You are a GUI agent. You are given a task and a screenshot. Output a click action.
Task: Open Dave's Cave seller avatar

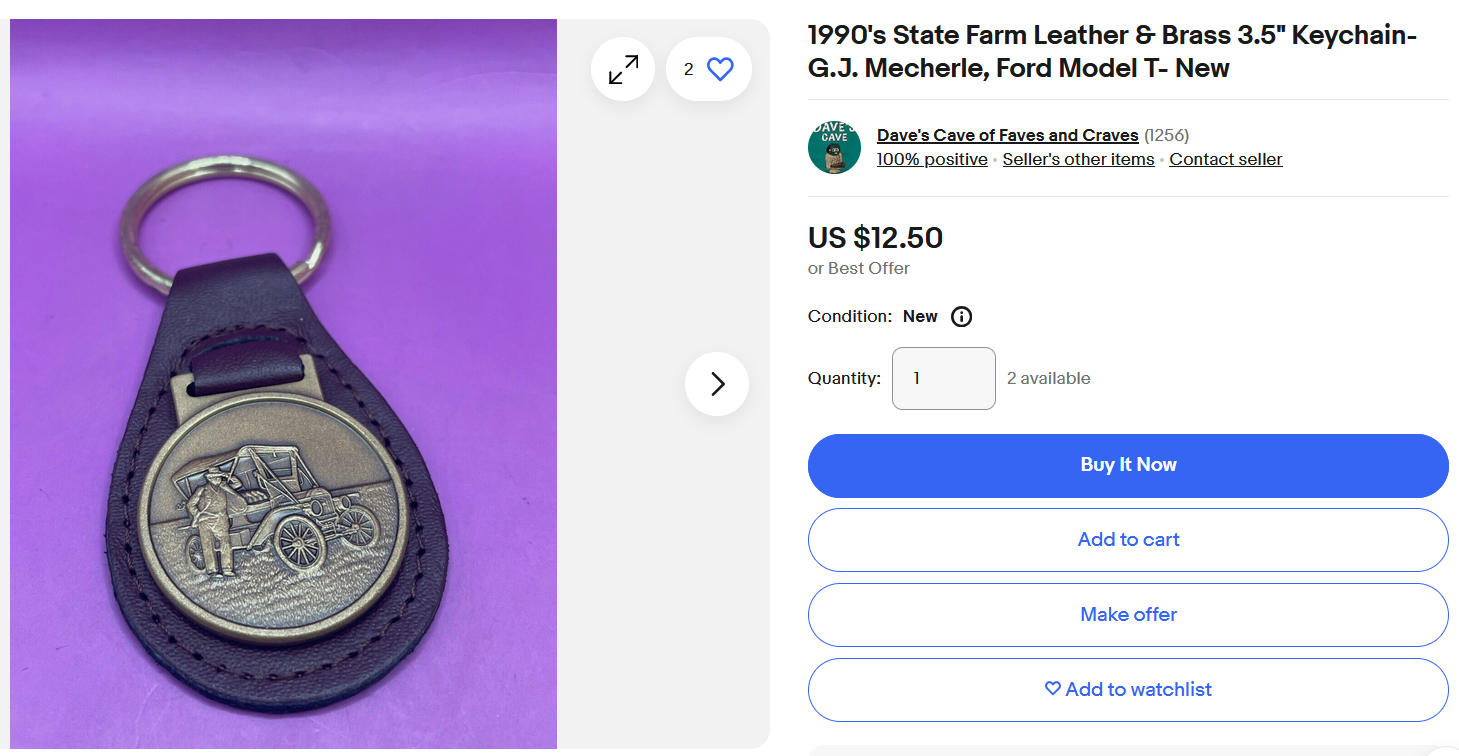tap(834, 147)
